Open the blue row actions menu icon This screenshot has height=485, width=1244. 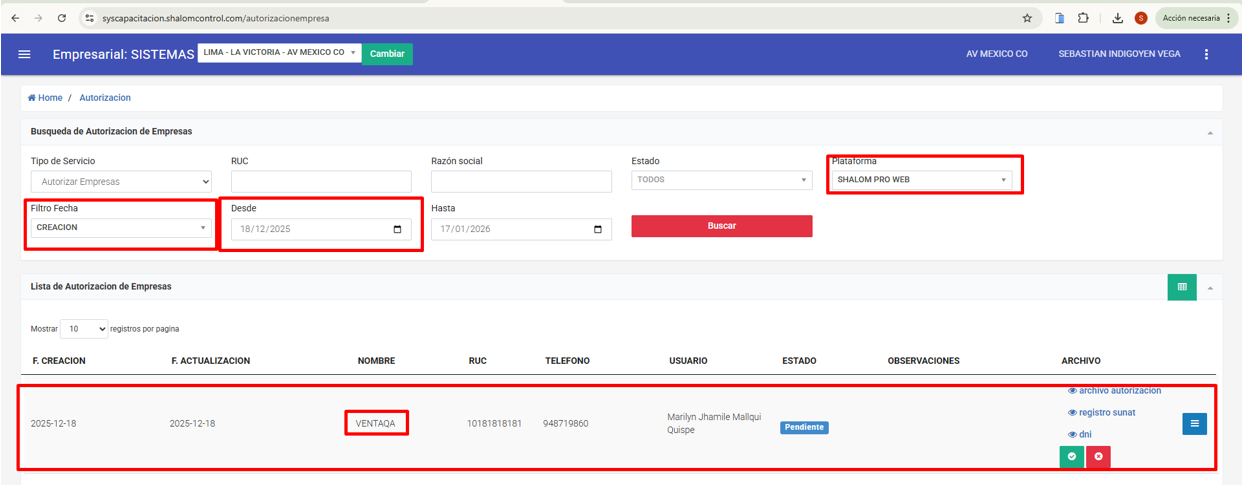[x=1194, y=424]
